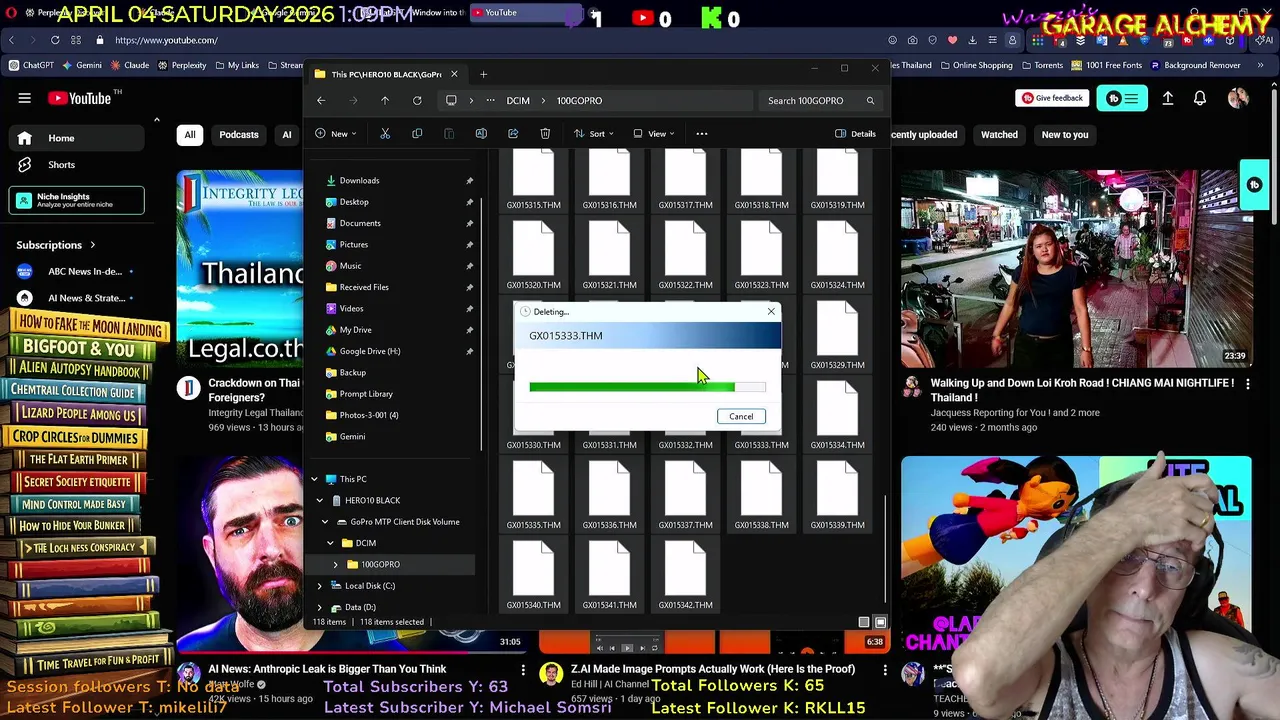1280x720 pixels.
Task: Open YouTube notifications bell
Action: (1200, 98)
